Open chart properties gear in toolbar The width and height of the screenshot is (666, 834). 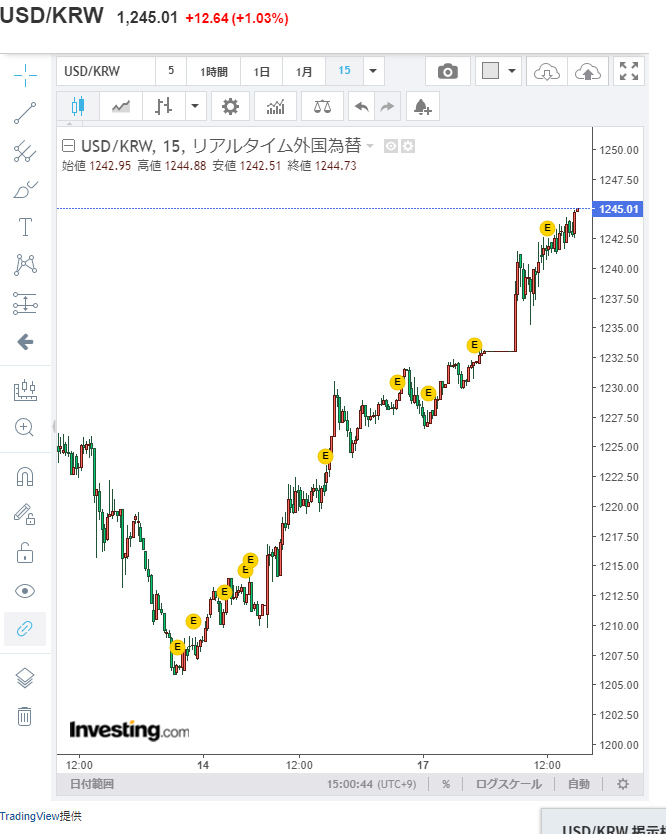click(x=230, y=106)
